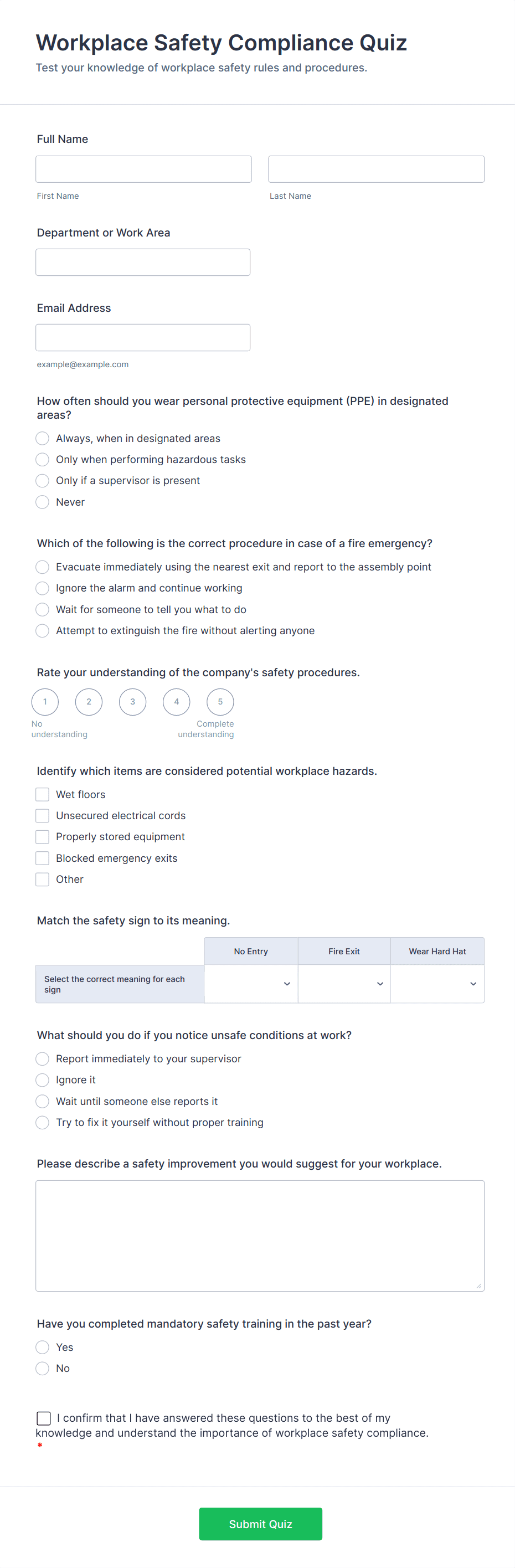515x1568 pixels.
Task: Check the "Blocked emergency exits" box
Action: 42,857
